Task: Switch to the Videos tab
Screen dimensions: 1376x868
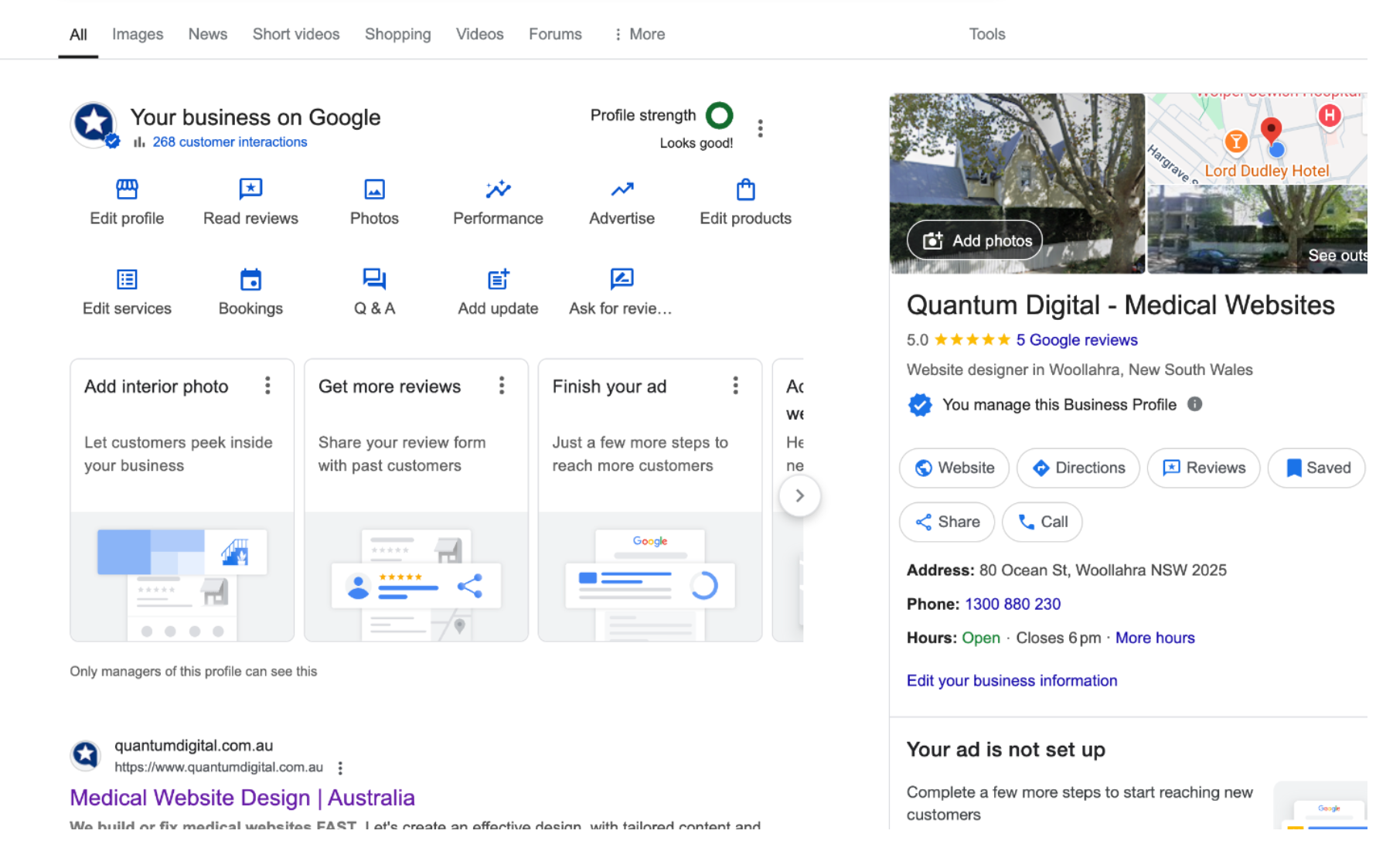Action: pos(480,34)
